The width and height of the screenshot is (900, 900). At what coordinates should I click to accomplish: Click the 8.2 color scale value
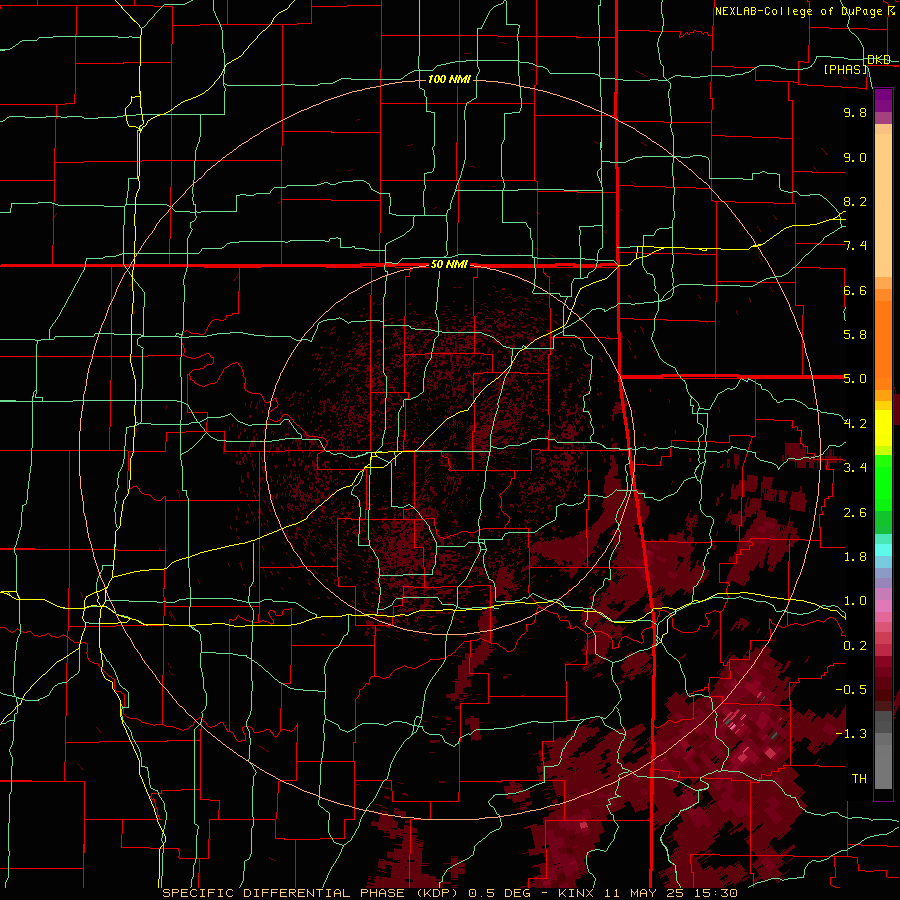pyautogui.click(x=855, y=201)
